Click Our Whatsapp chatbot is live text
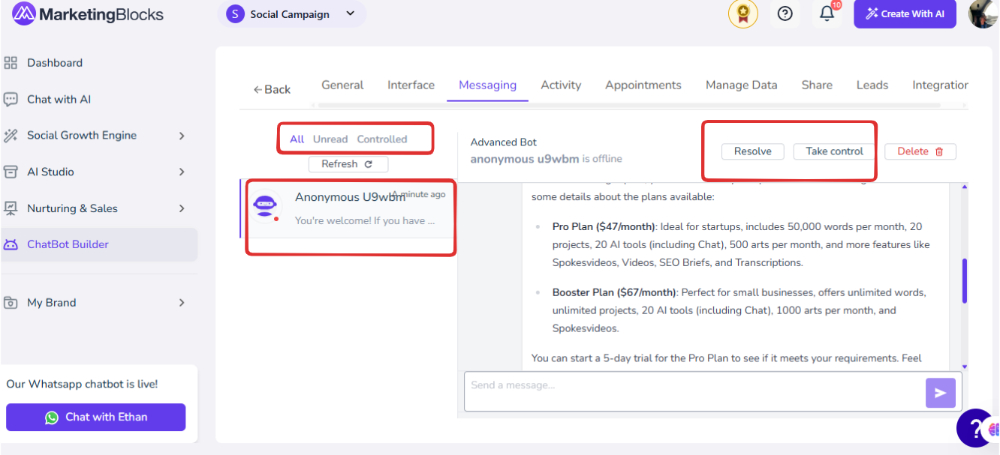 click(82, 384)
